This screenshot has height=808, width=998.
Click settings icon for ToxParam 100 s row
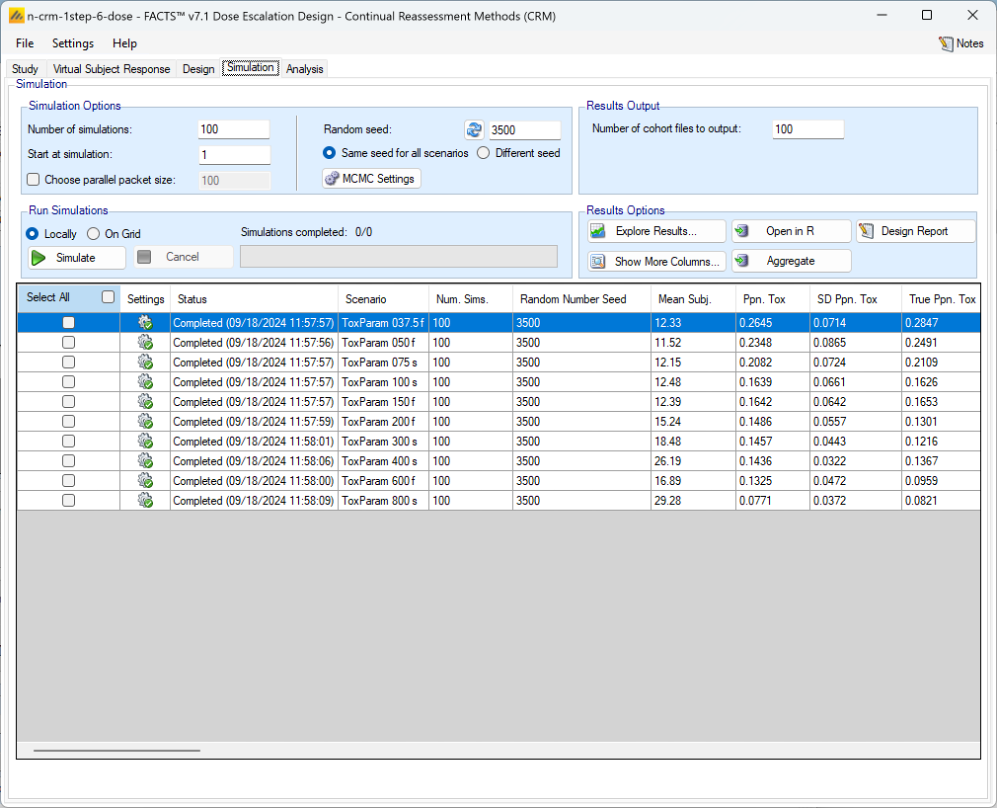145,382
